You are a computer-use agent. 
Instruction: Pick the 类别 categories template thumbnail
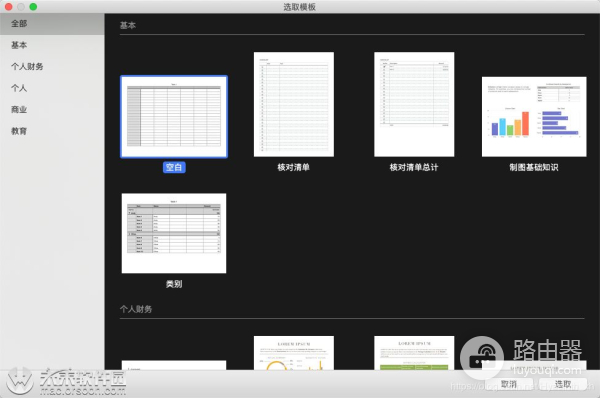174,233
